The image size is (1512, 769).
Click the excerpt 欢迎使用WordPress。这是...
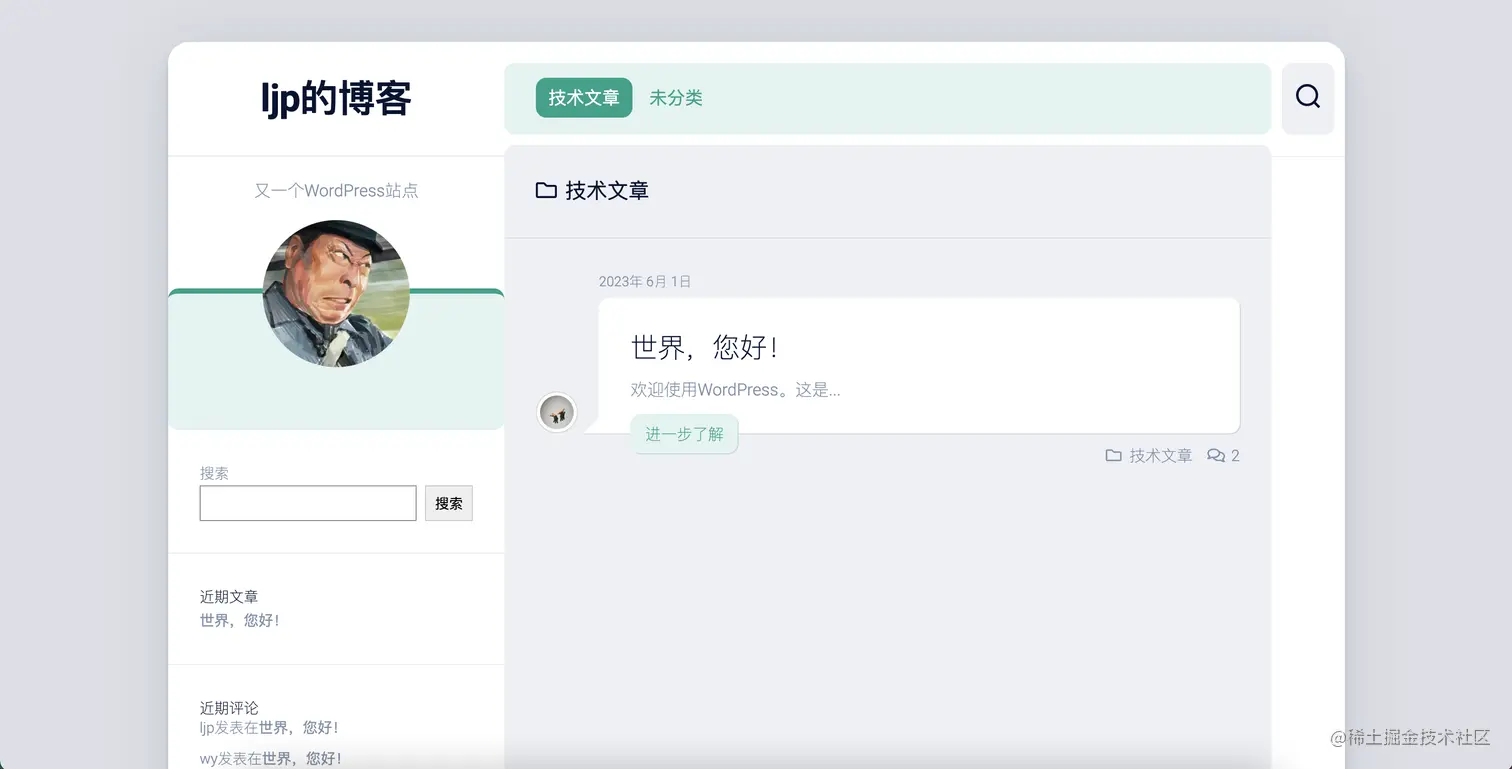coord(735,390)
